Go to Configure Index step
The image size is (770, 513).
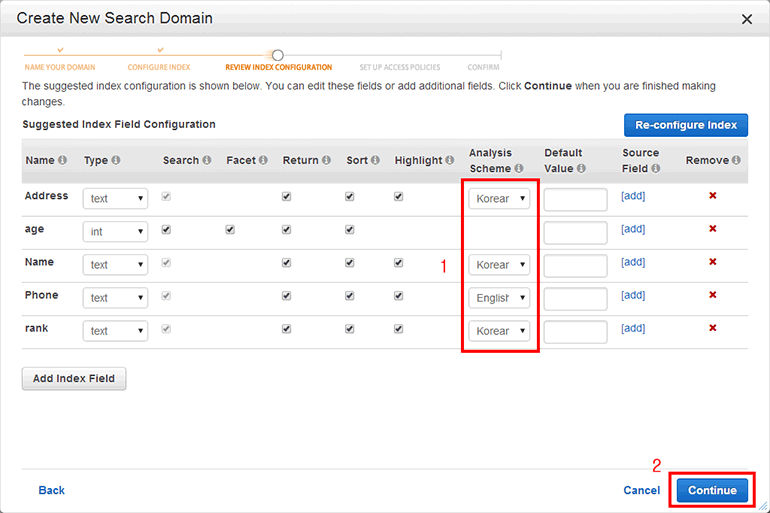point(159,67)
